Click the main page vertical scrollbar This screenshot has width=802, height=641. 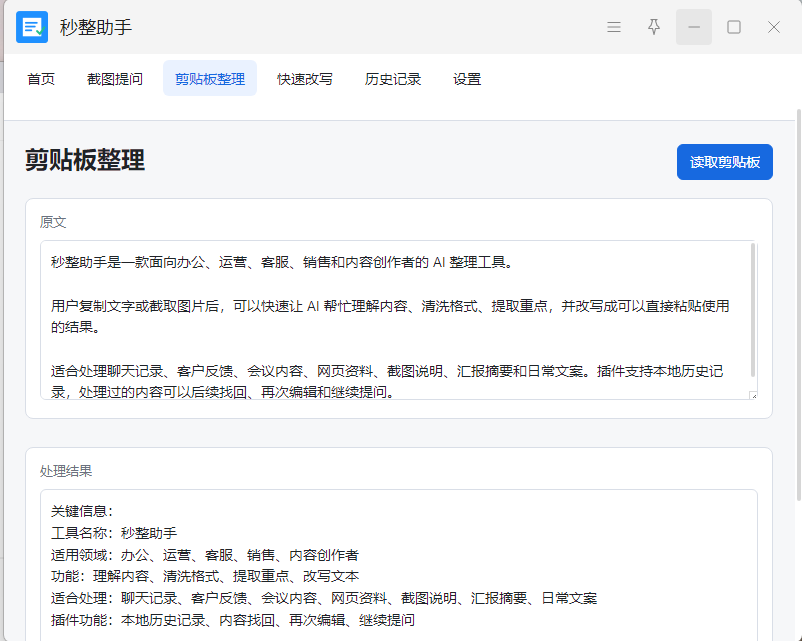click(x=798, y=304)
